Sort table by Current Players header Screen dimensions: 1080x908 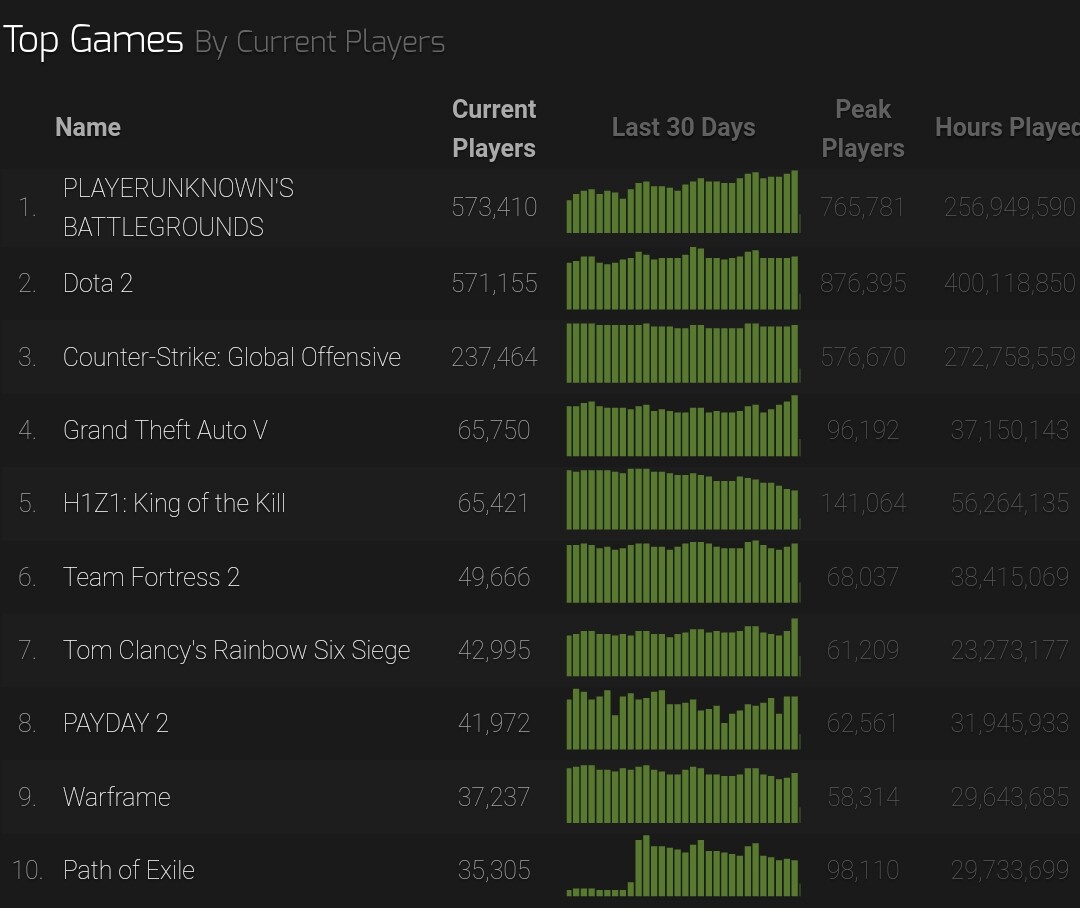pyautogui.click(x=494, y=128)
